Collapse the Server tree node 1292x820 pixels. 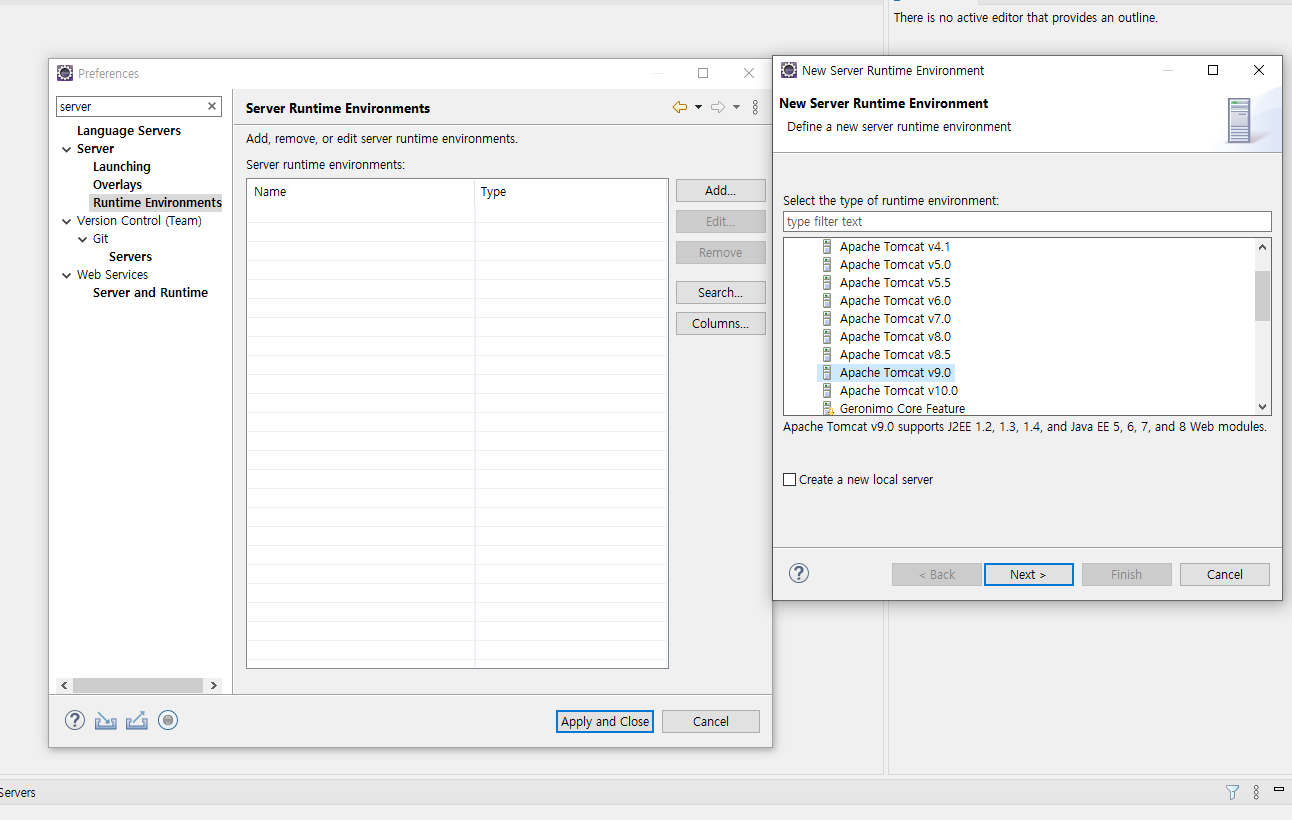pyautogui.click(x=66, y=149)
